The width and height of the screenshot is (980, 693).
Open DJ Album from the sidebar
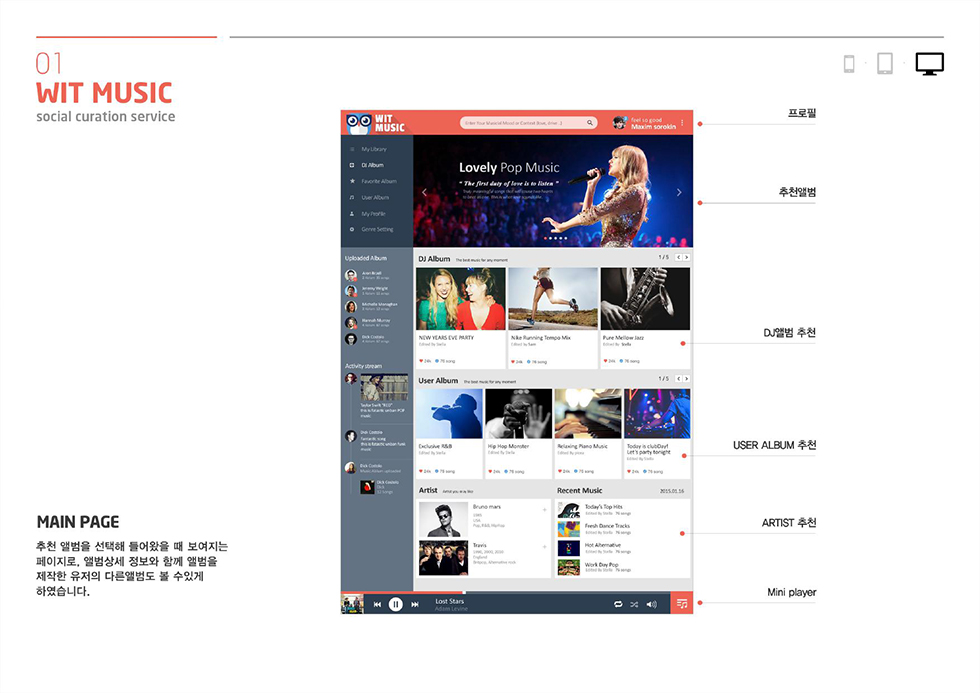(351, 164)
